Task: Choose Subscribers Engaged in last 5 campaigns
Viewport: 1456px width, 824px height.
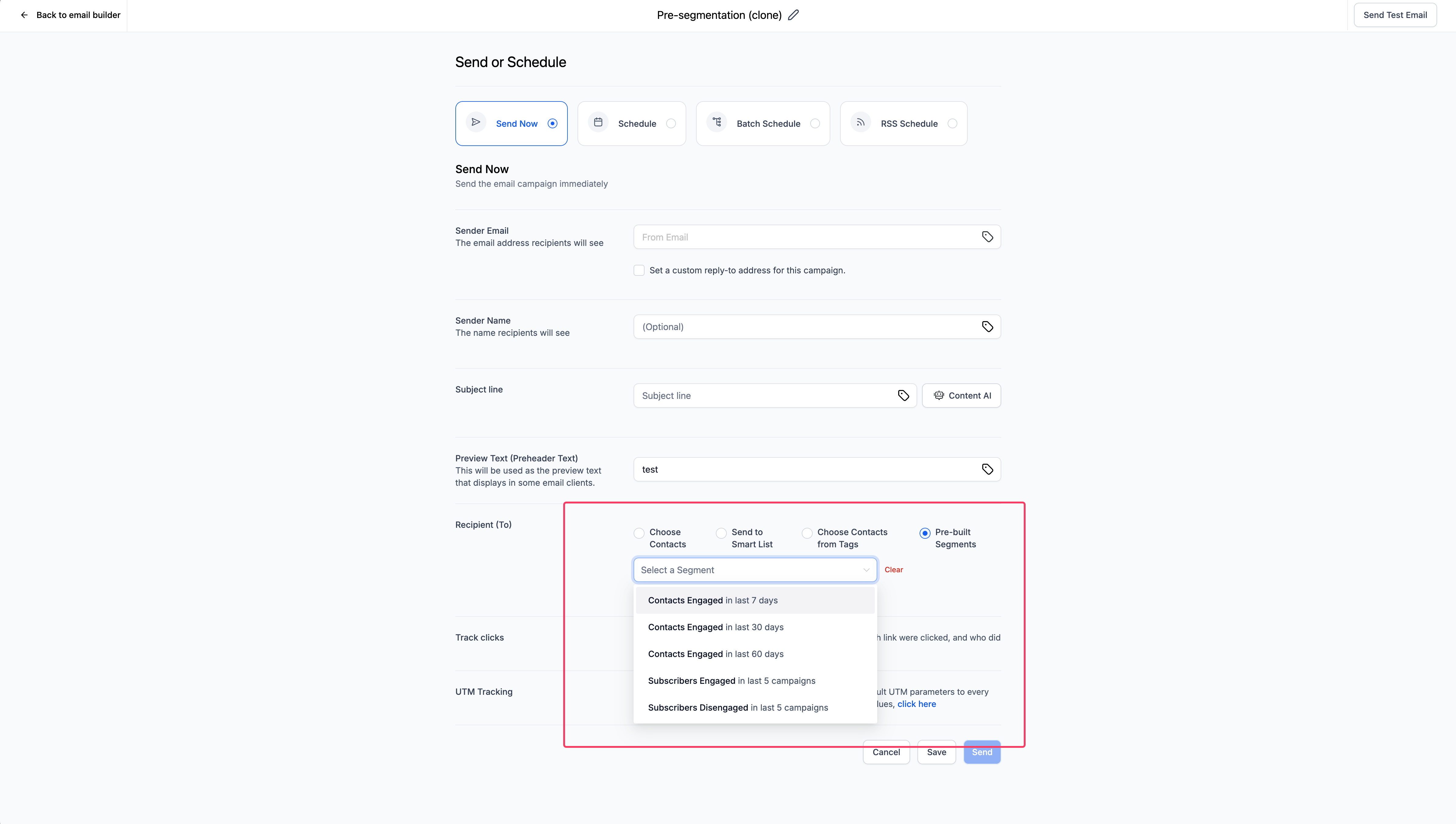Action: 731,681
